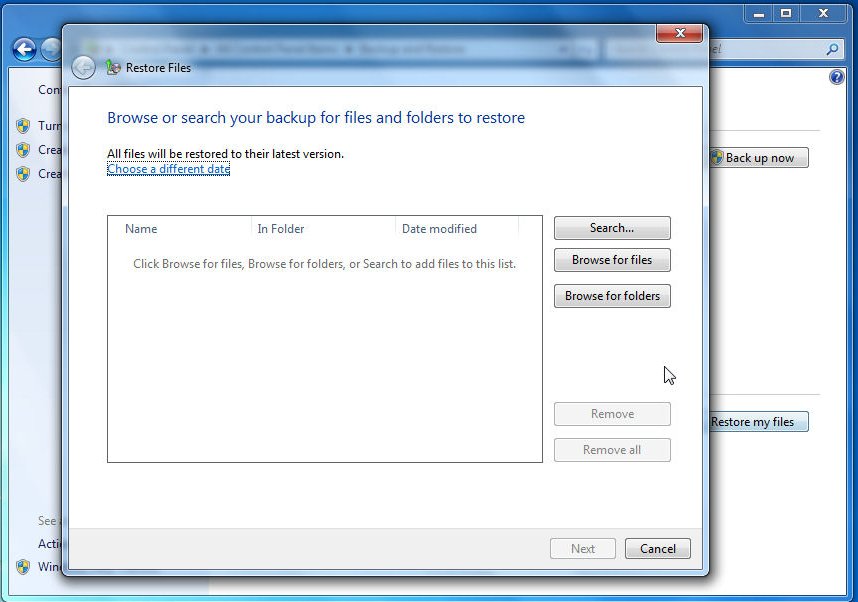Sort by the Date modified column header

click(x=439, y=229)
